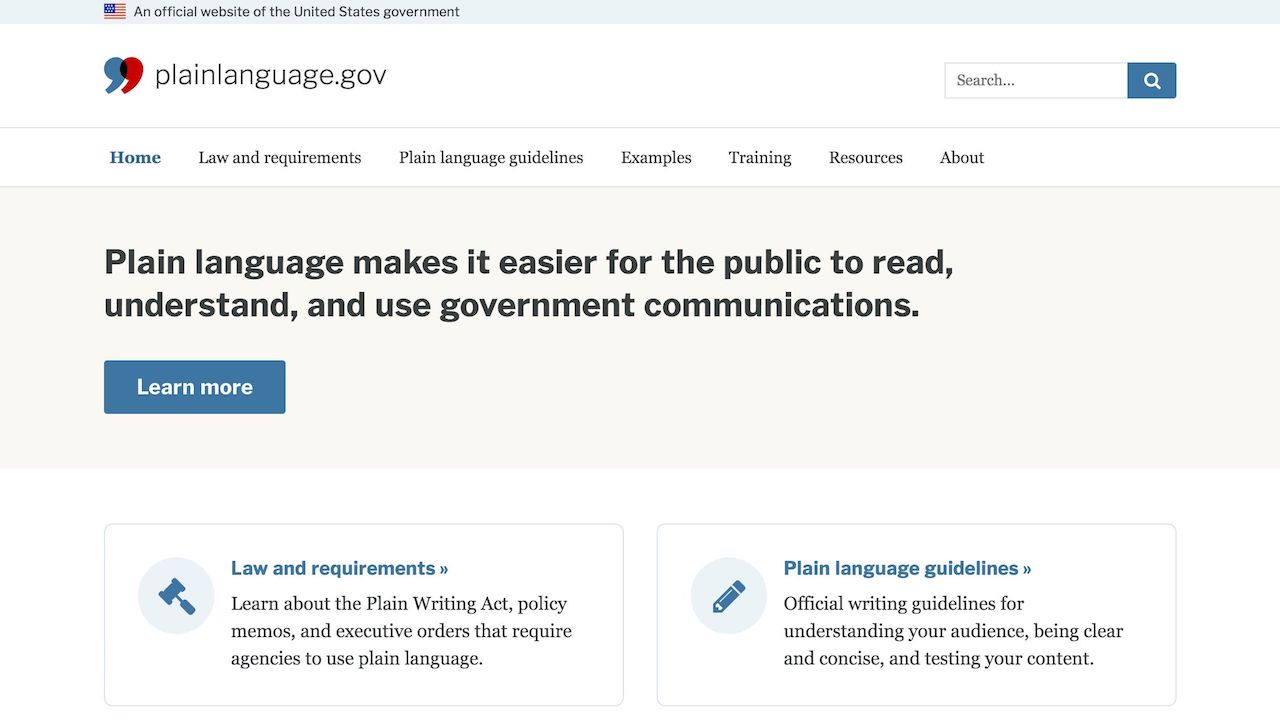Select Examples from the navigation bar
This screenshot has height=720, width=1280.
click(656, 158)
